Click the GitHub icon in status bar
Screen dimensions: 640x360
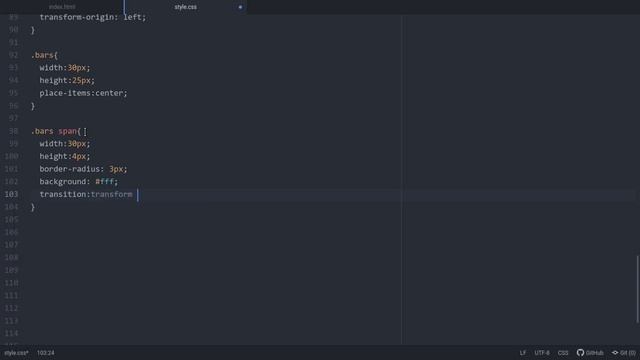pos(590,353)
